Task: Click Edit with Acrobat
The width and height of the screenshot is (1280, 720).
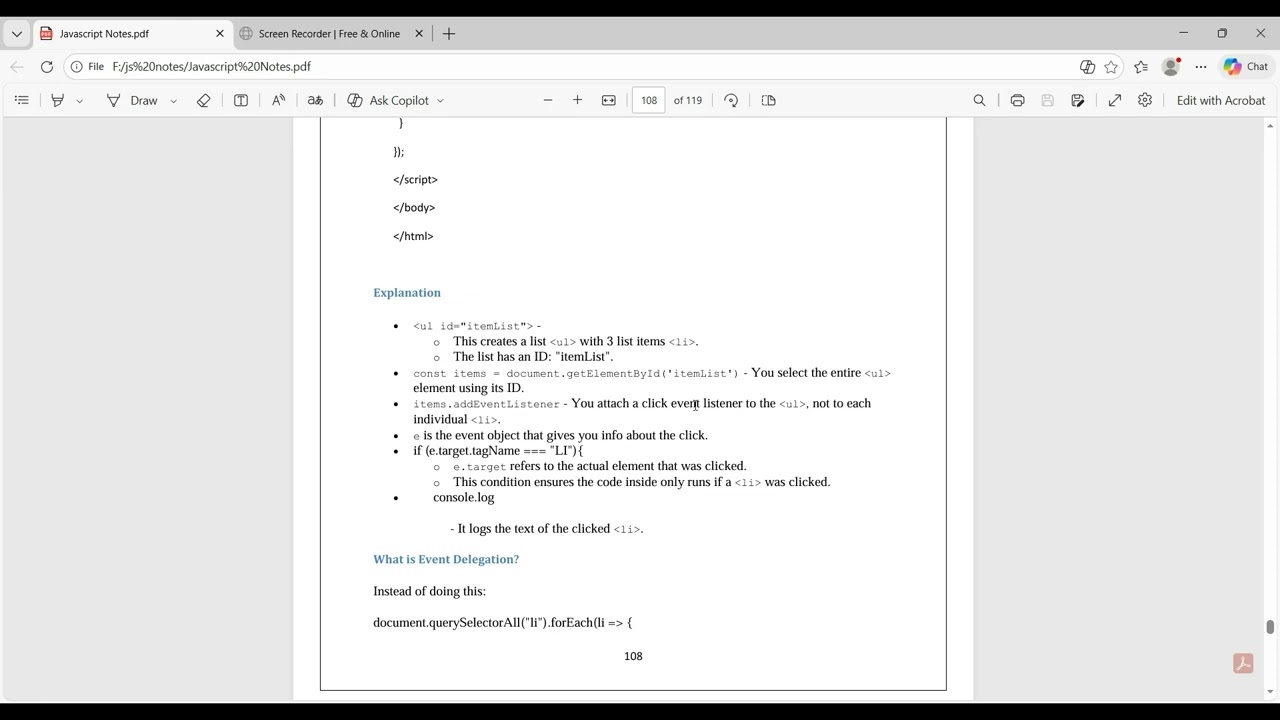Action: (1221, 100)
